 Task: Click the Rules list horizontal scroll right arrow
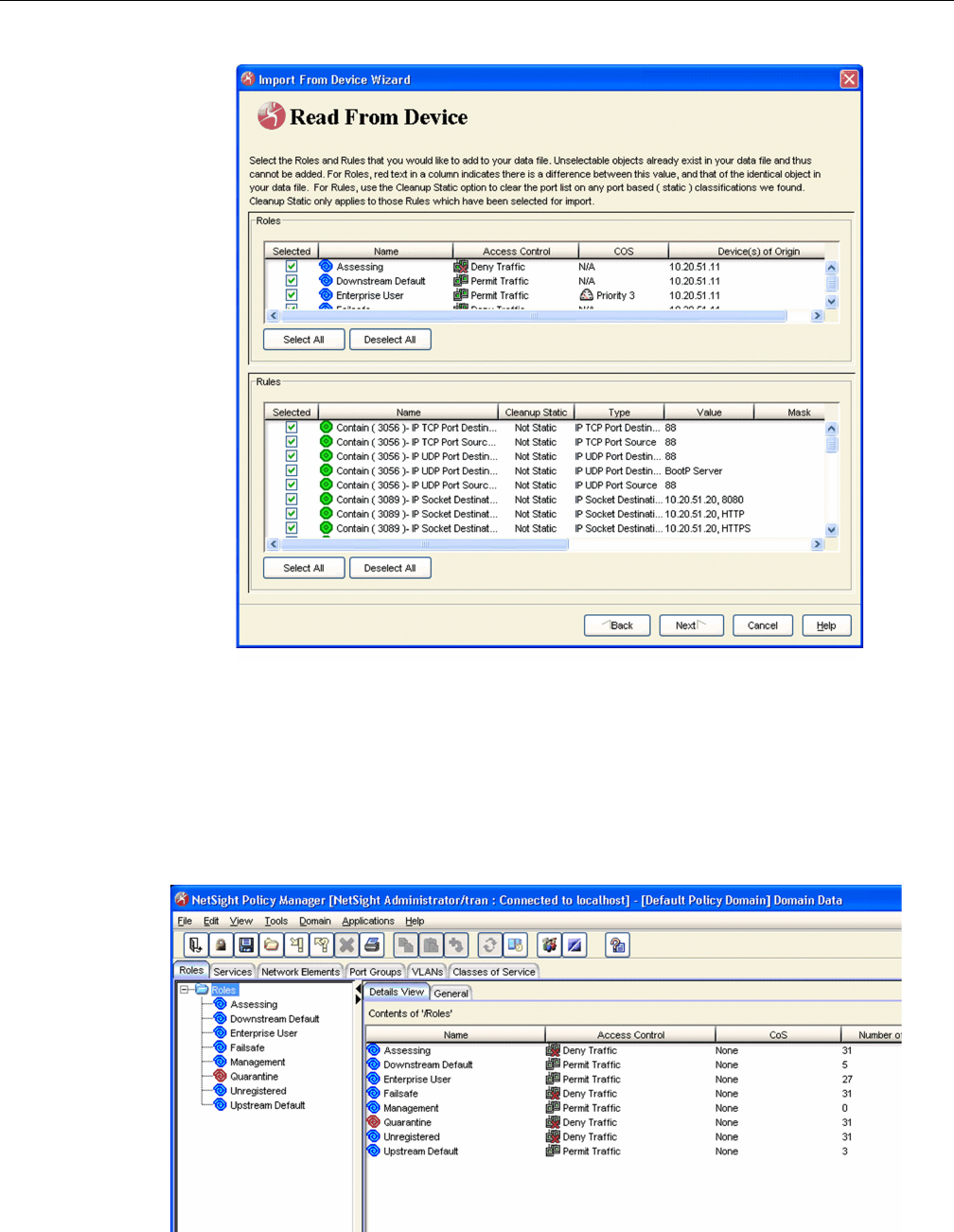818,544
